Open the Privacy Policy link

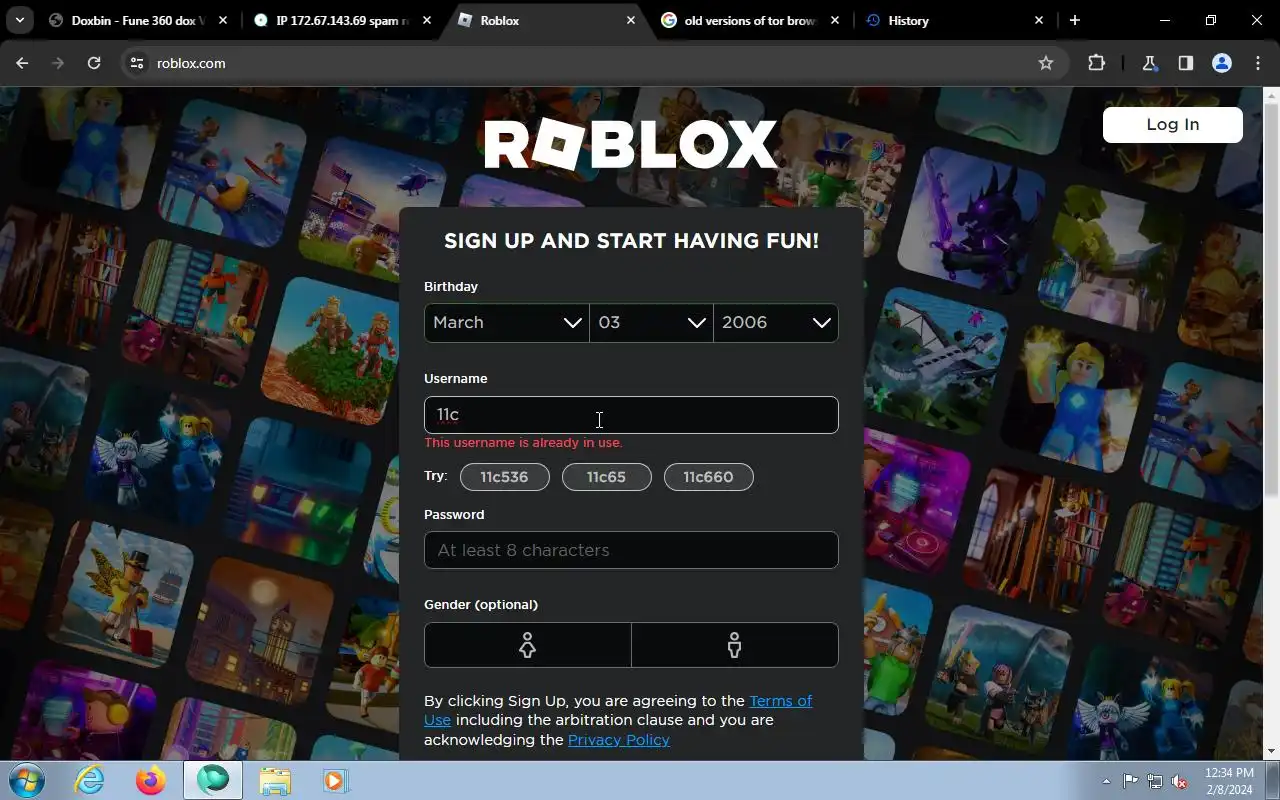619,740
